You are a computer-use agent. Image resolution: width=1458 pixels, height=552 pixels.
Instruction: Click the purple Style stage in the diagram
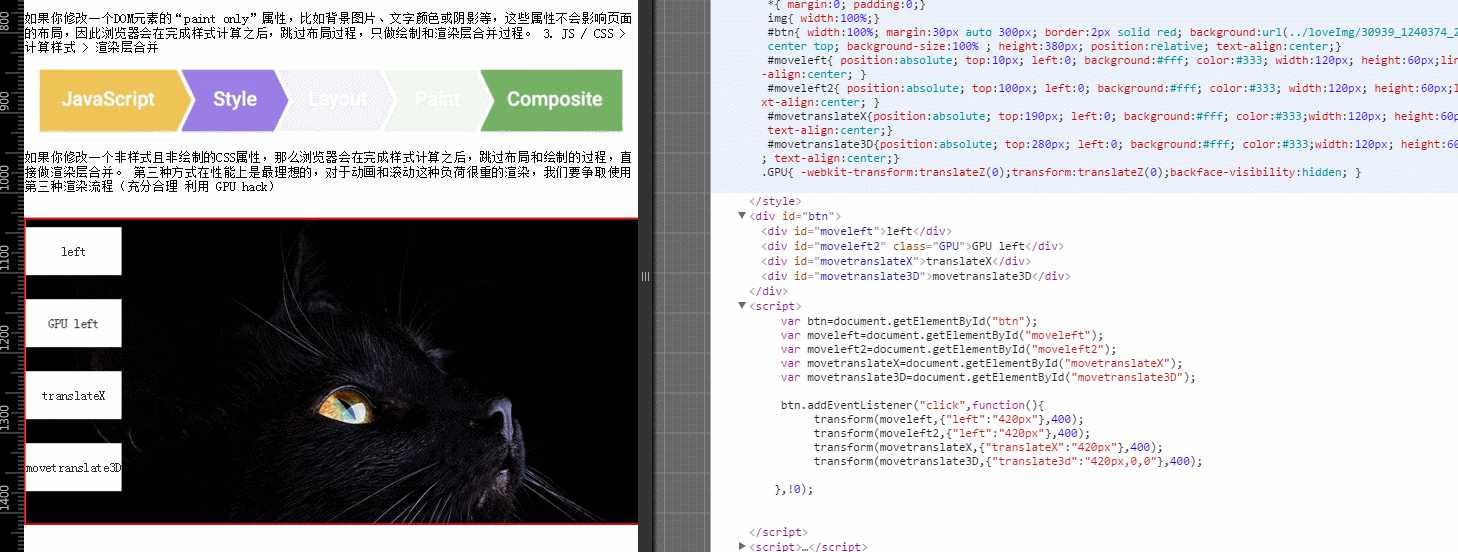(x=235, y=100)
